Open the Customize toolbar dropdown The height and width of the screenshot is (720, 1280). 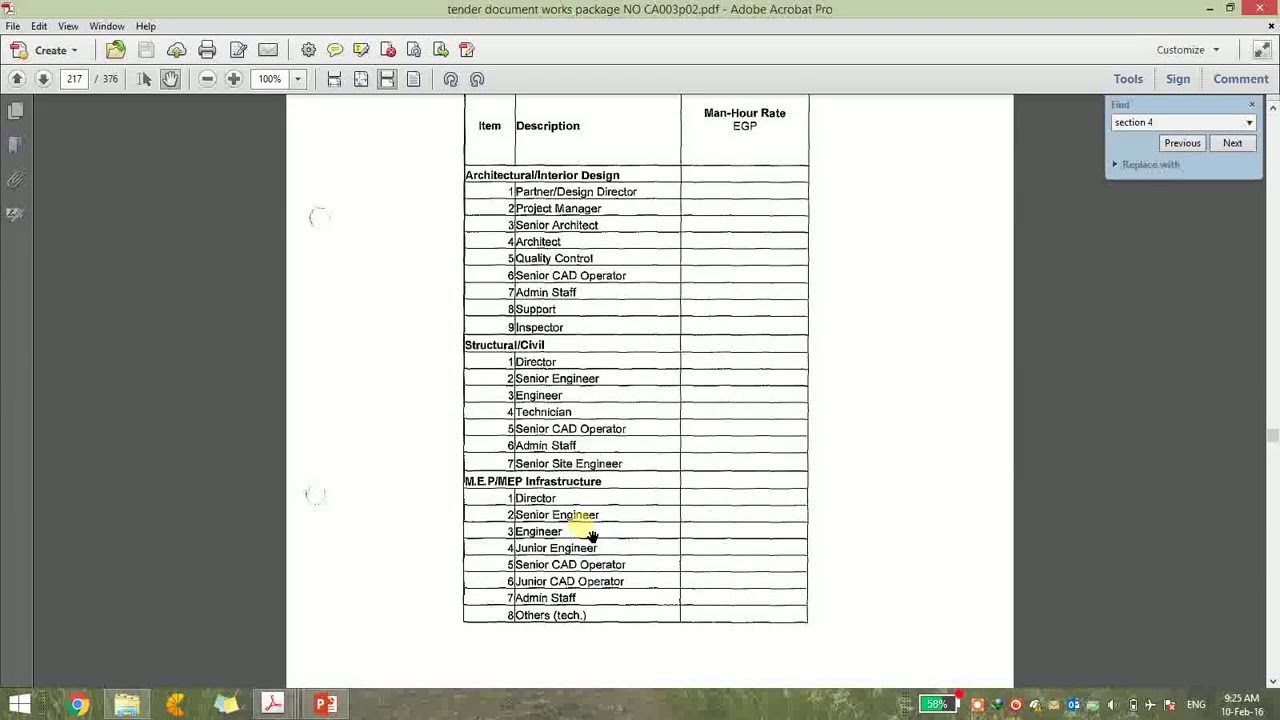1188,50
